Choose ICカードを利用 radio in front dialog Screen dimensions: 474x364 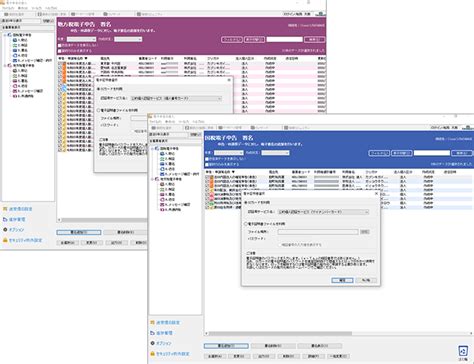tap(246, 202)
